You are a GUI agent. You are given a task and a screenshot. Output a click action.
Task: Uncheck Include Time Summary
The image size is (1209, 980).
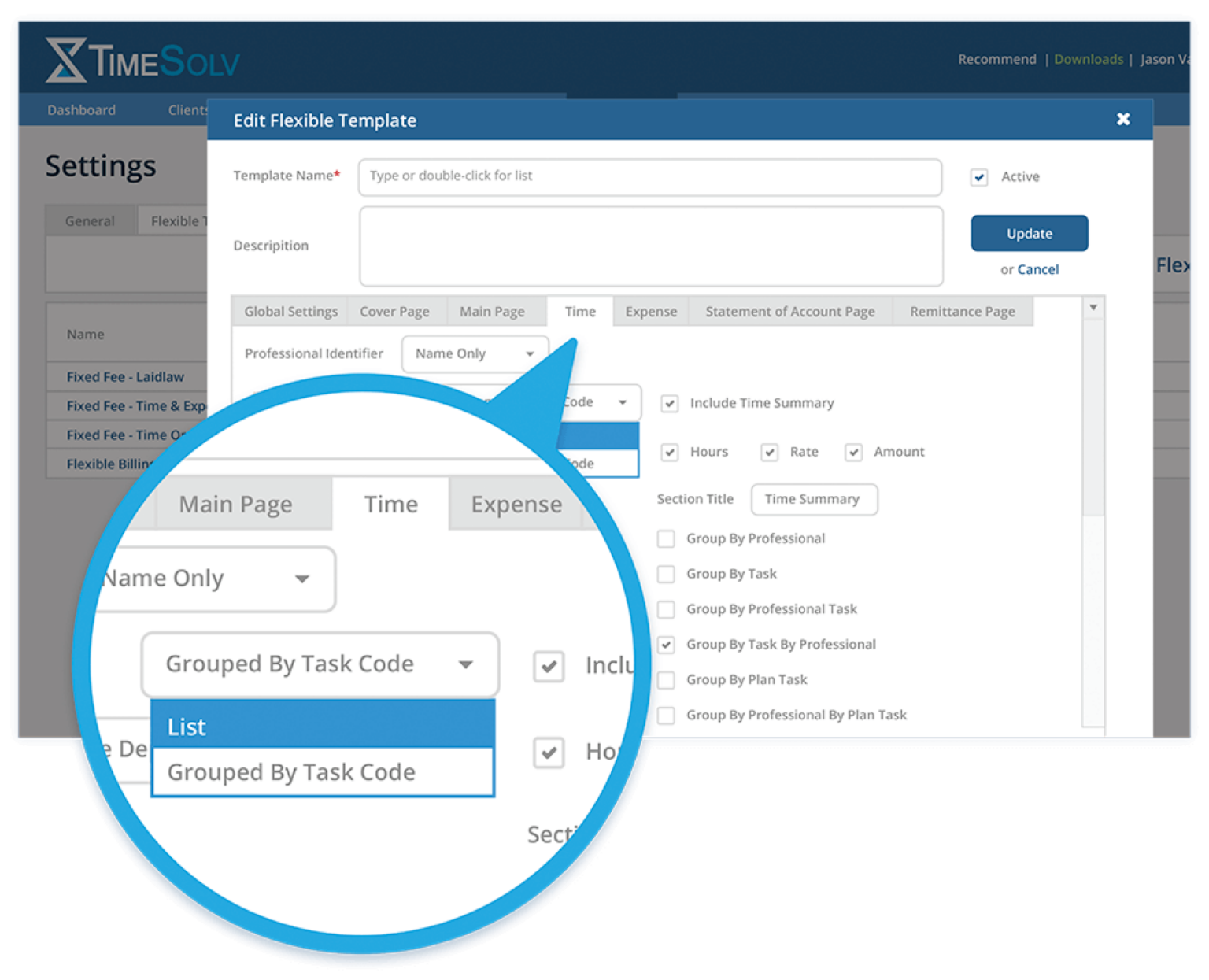tap(670, 404)
